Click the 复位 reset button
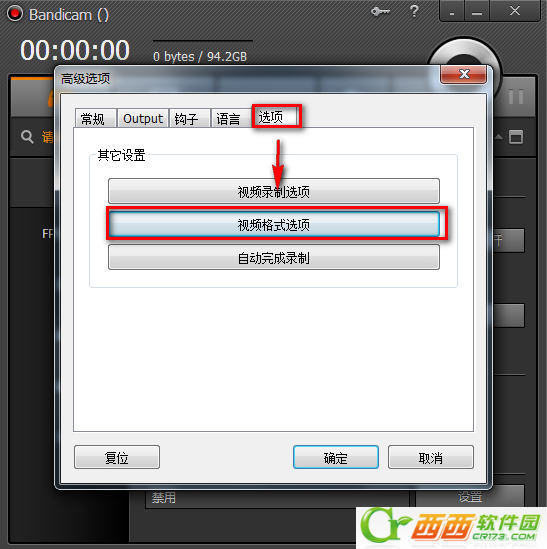 click(117, 457)
